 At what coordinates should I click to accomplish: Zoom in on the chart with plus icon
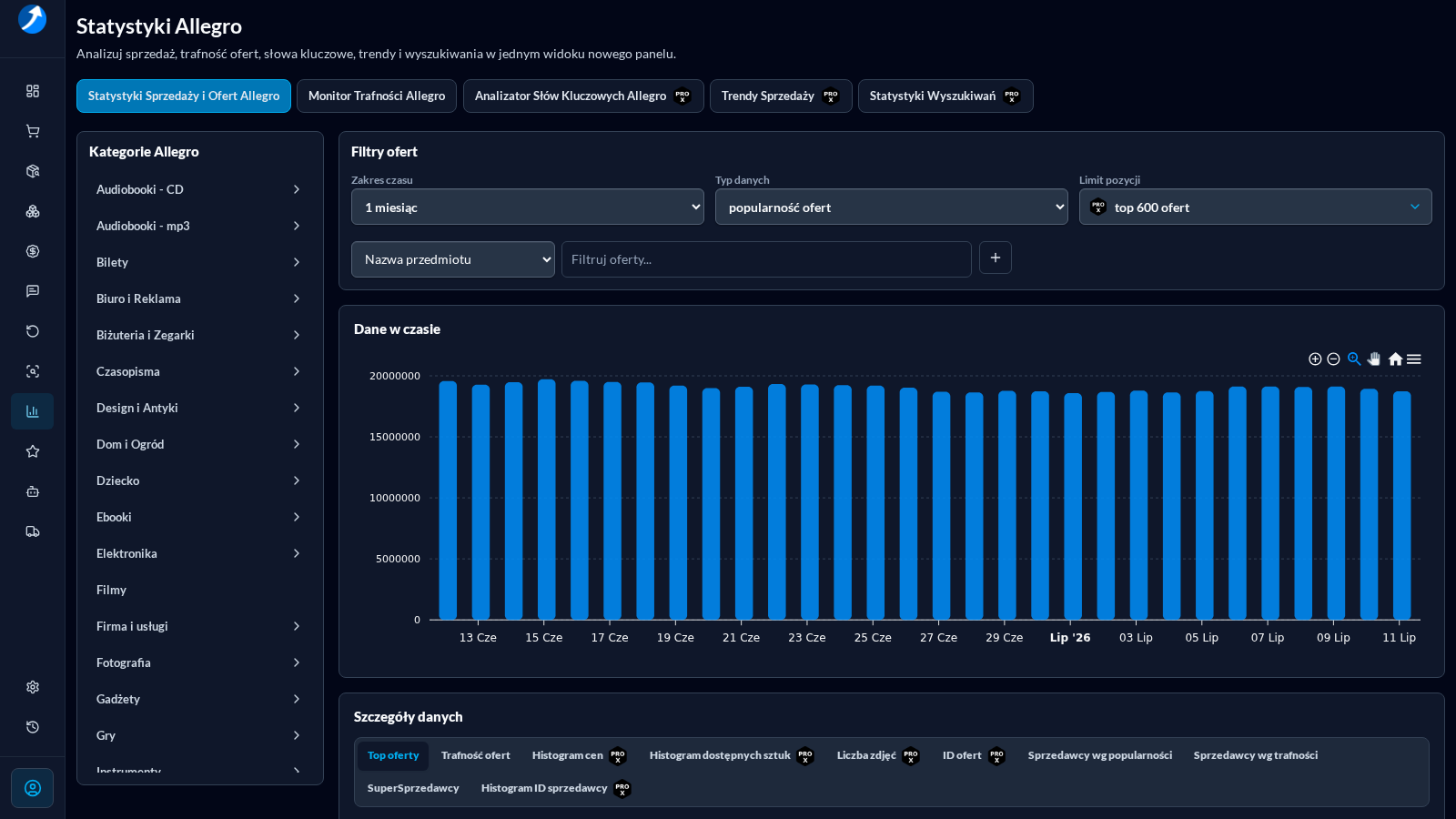click(1315, 359)
